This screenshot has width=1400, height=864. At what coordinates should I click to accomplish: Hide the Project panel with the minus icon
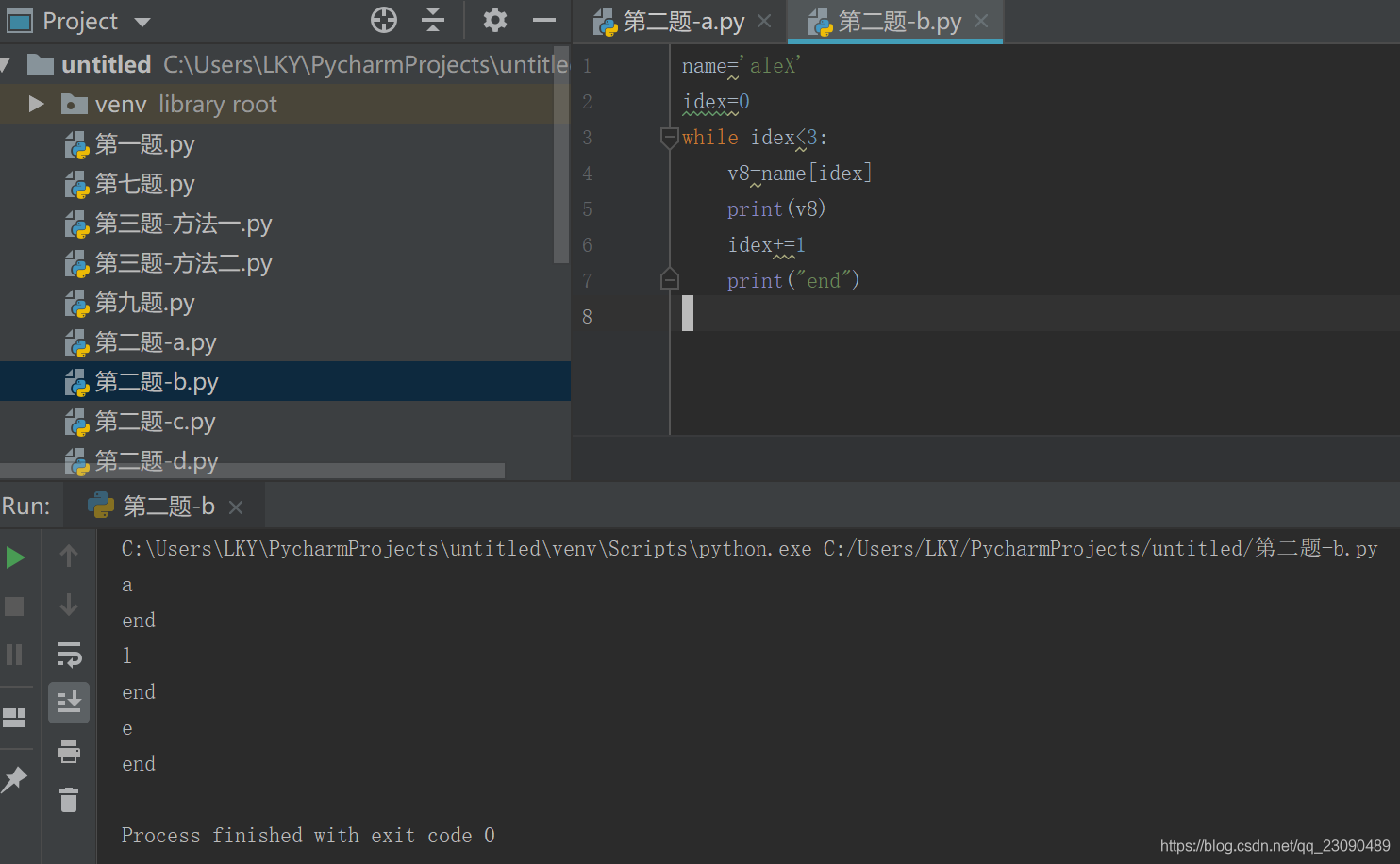(x=544, y=20)
